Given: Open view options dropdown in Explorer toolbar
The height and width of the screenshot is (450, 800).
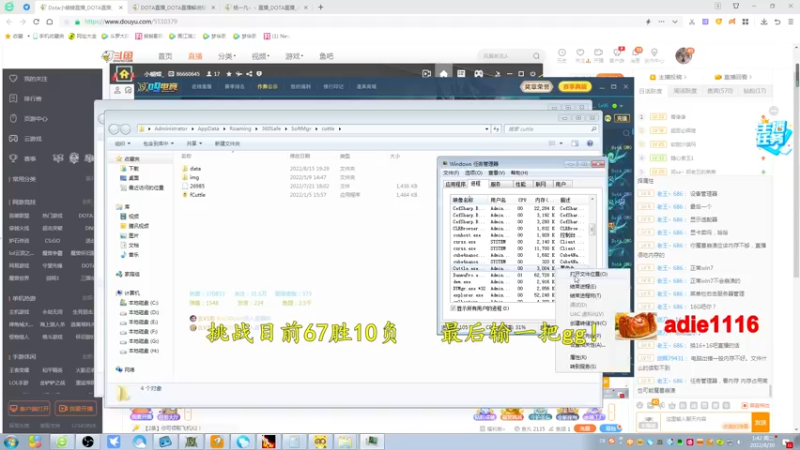Looking at the screenshot, I should 561,143.
